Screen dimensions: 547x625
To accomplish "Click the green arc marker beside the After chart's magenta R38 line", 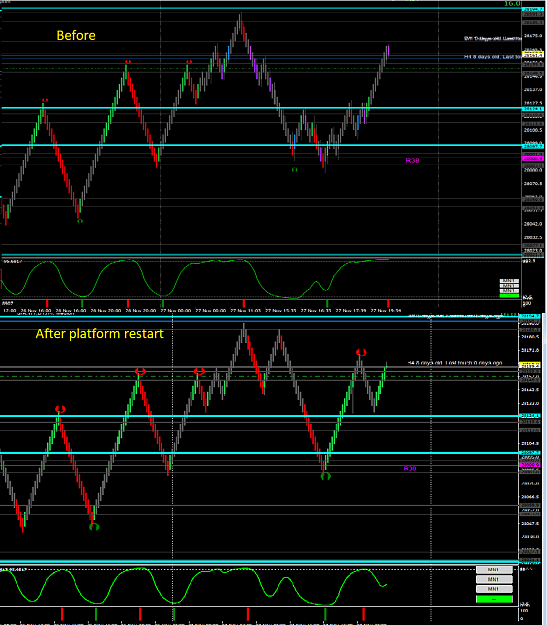I will 326,476.
